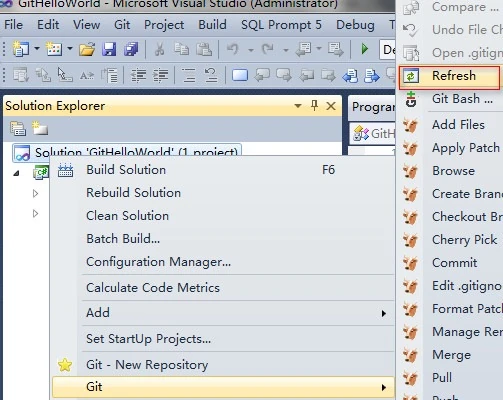Click the Cut scissors icon

coord(160,49)
